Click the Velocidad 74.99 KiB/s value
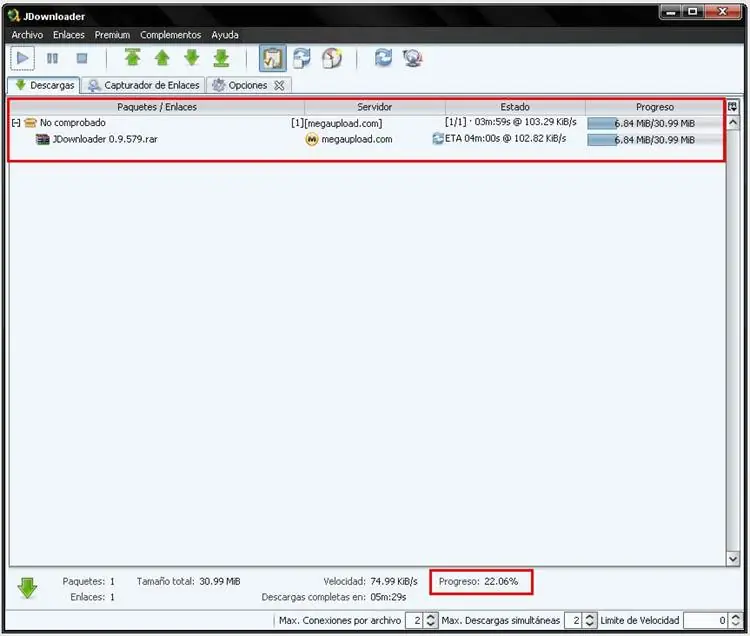750x636 pixels. pos(394,581)
